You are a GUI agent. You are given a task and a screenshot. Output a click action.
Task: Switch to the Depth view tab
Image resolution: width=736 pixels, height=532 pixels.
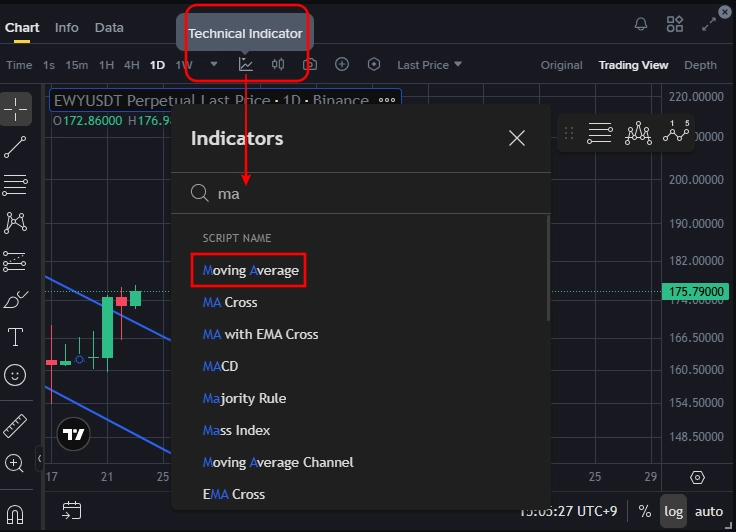click(700, 65)
